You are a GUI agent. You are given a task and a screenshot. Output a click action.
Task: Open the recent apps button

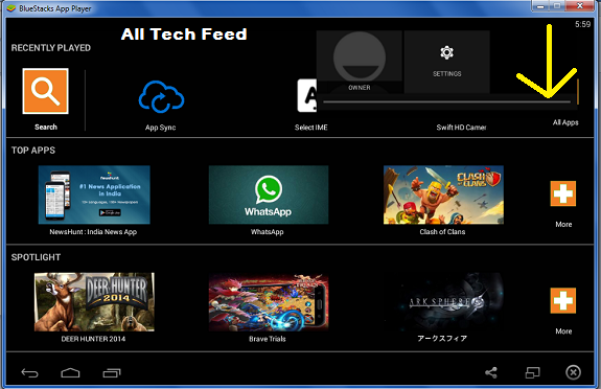click(112, 373)
